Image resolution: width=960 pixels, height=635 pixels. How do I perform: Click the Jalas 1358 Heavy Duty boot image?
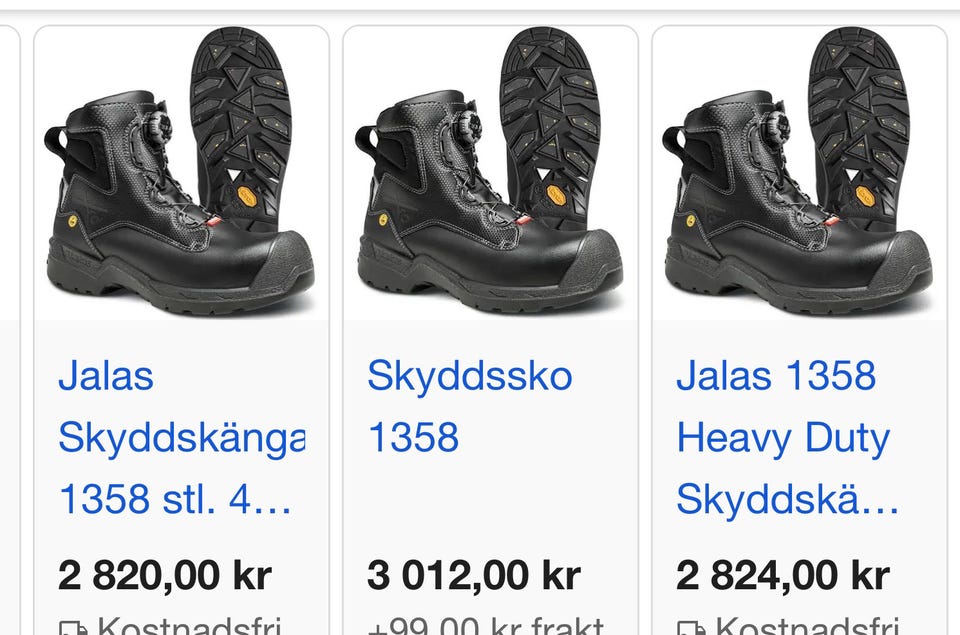pyautogui.click(x=800, y=173)
